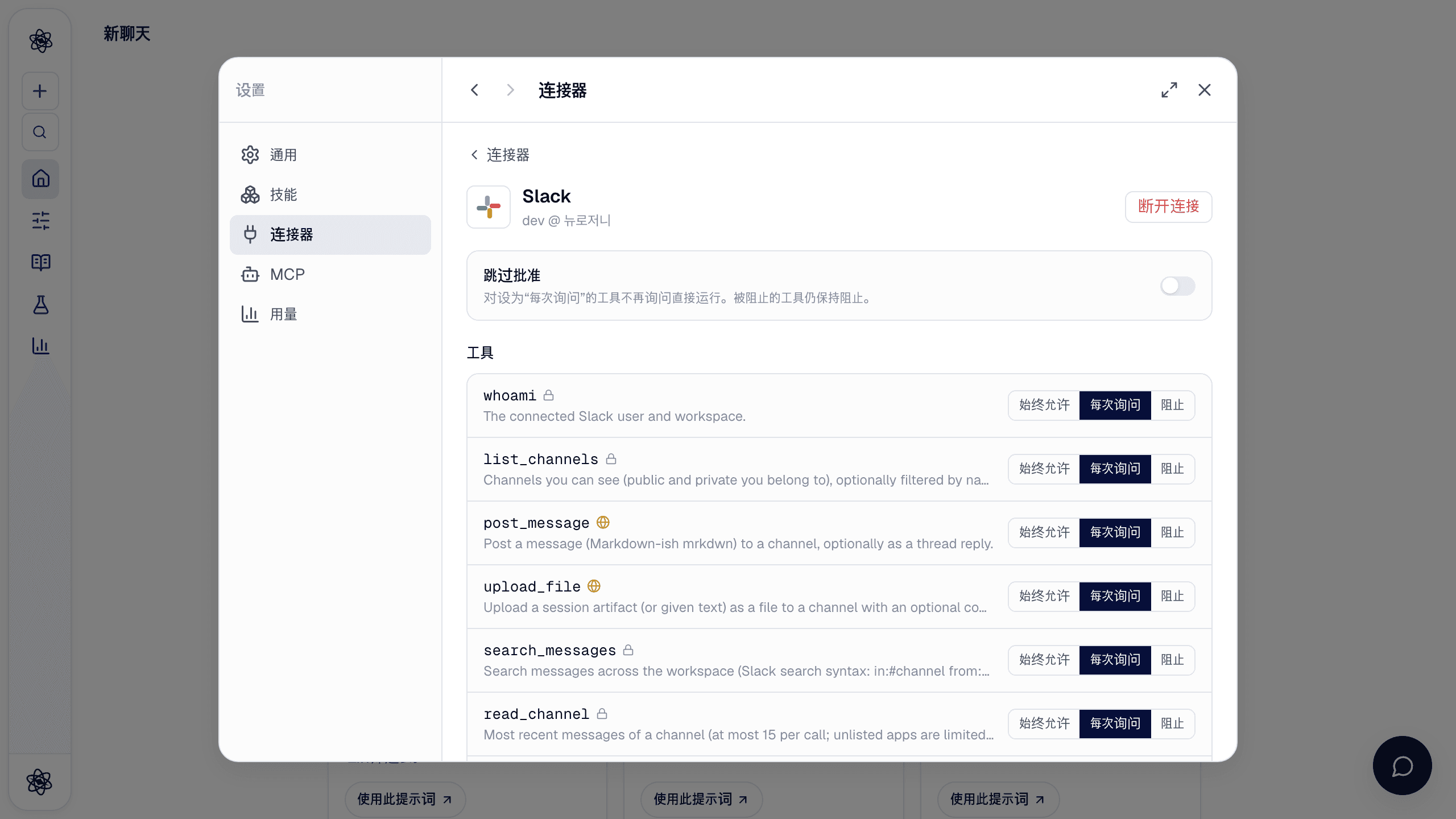Set whoami to 始终允许
Viewport: 1456px width, 819px height.
(1044, 405)
